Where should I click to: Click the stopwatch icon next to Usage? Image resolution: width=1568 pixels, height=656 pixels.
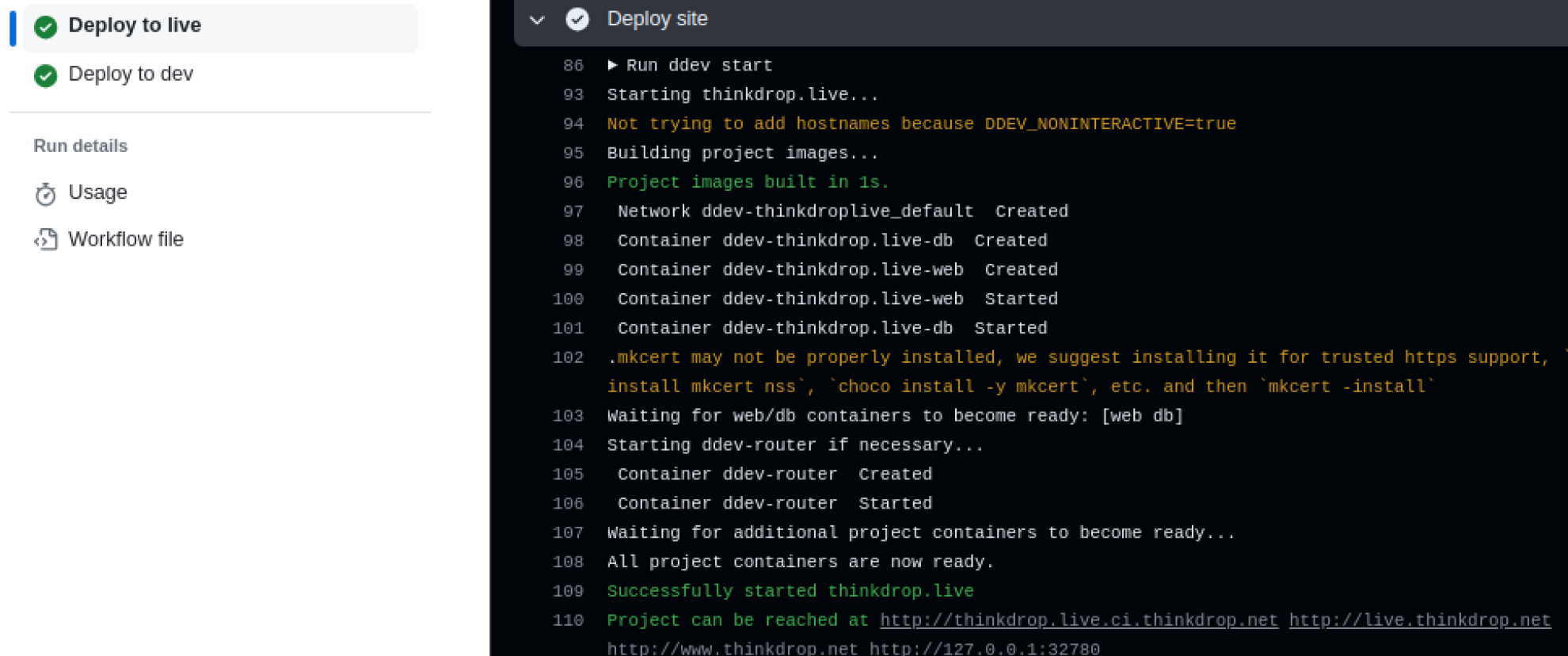point(46,194)
